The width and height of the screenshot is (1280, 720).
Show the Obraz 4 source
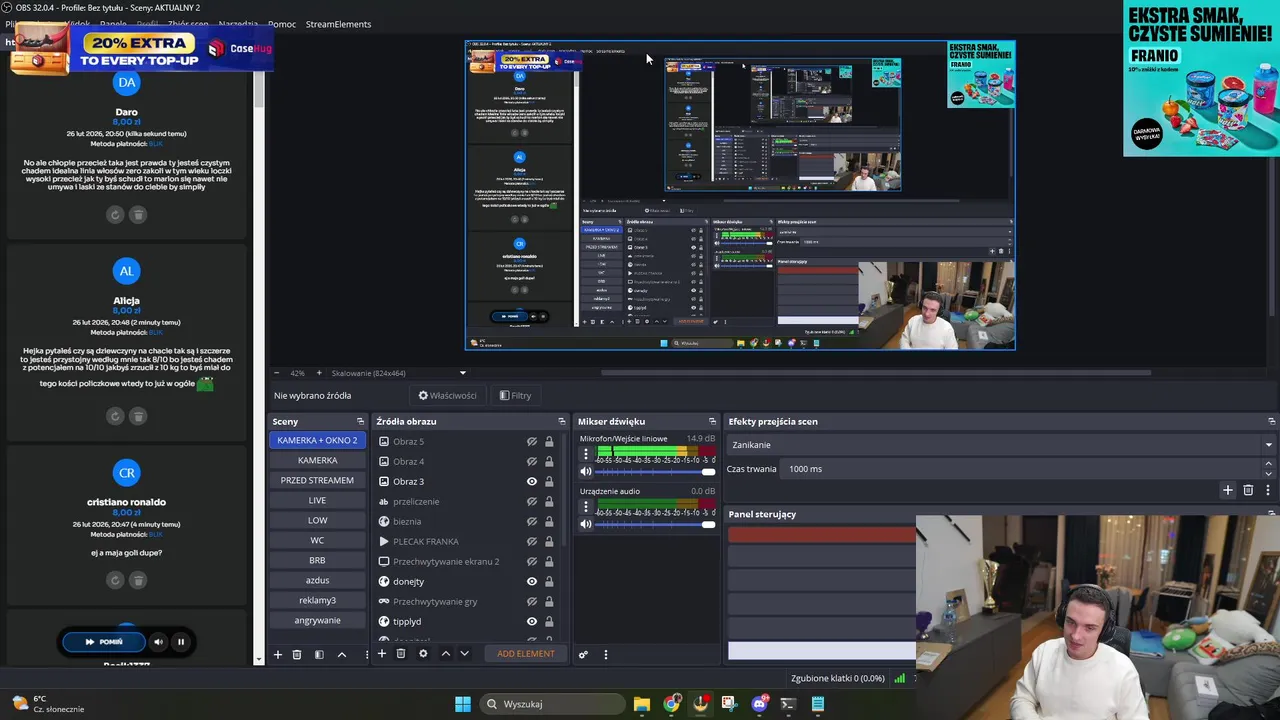pyautogui.click(x=532, y=461)
